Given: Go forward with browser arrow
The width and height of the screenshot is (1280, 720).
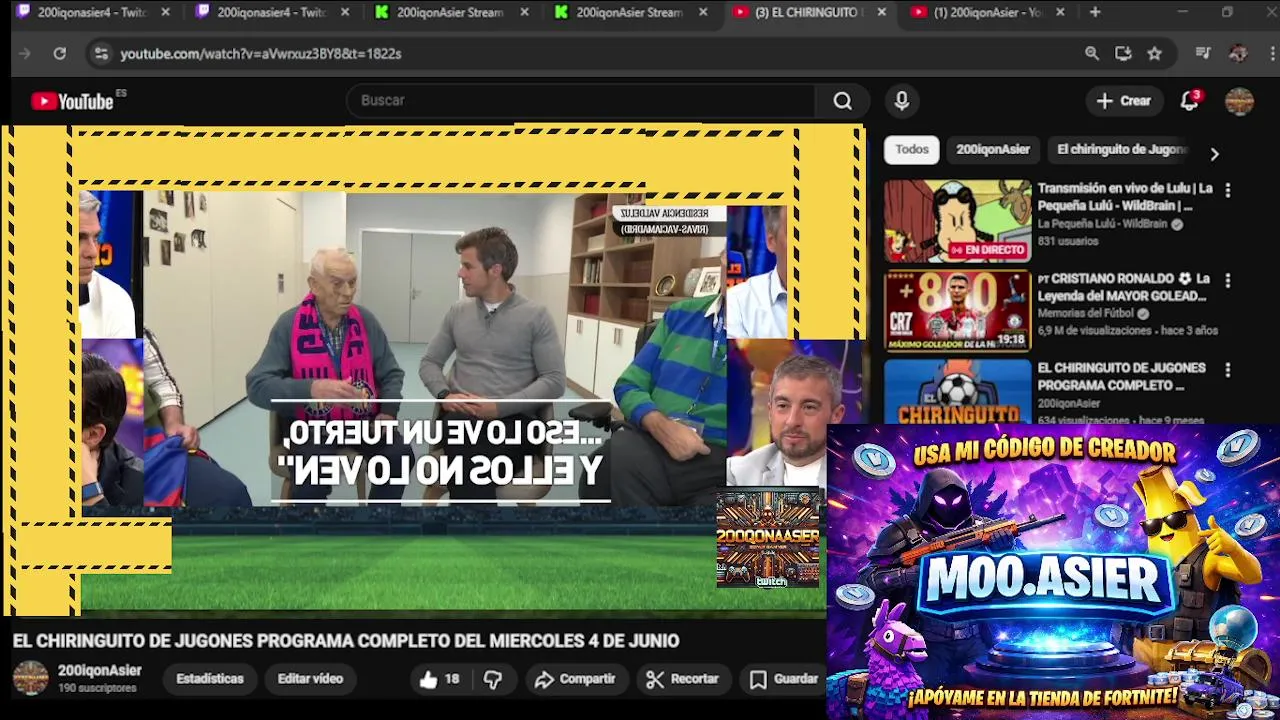Looking at the screenshot, I should 26,54.
